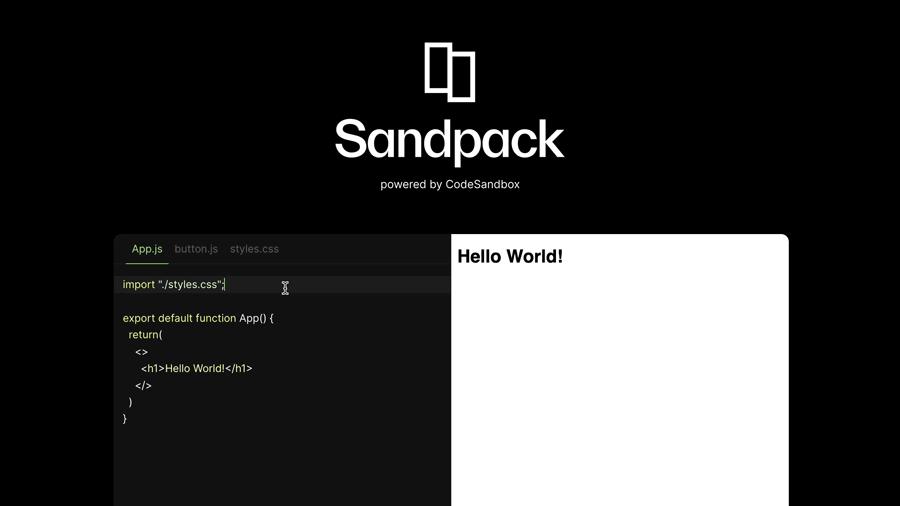Place cursor at end of import line

coord(225,285)
